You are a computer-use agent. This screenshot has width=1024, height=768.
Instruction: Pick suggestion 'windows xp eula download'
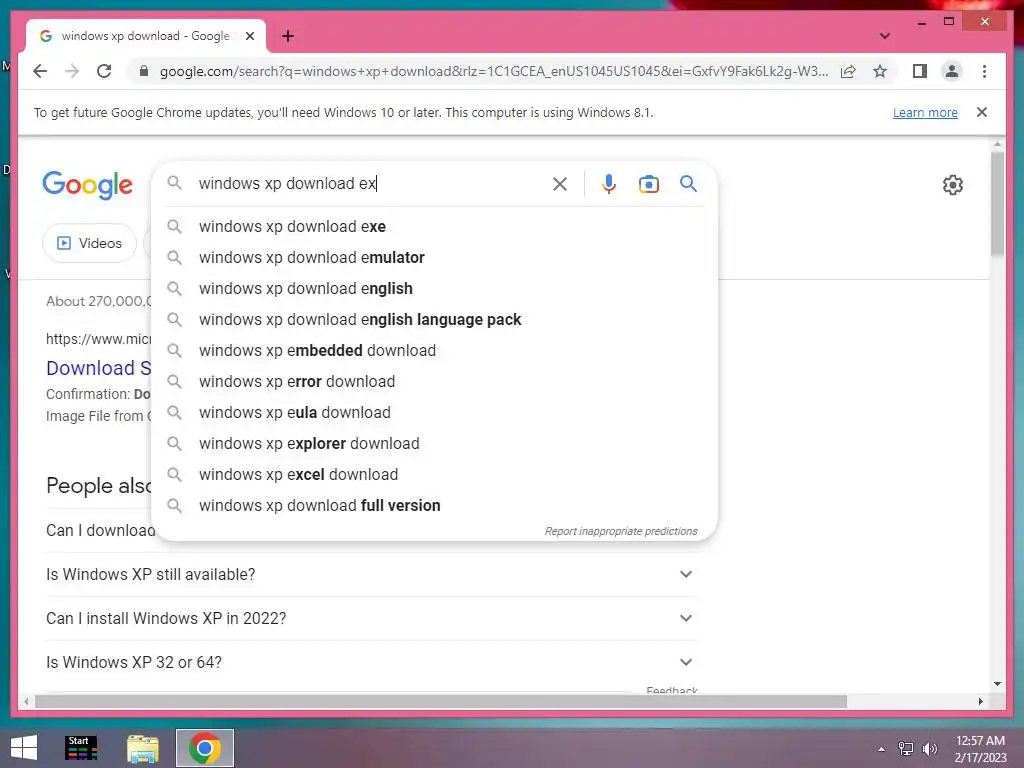(x=434, y=413)
